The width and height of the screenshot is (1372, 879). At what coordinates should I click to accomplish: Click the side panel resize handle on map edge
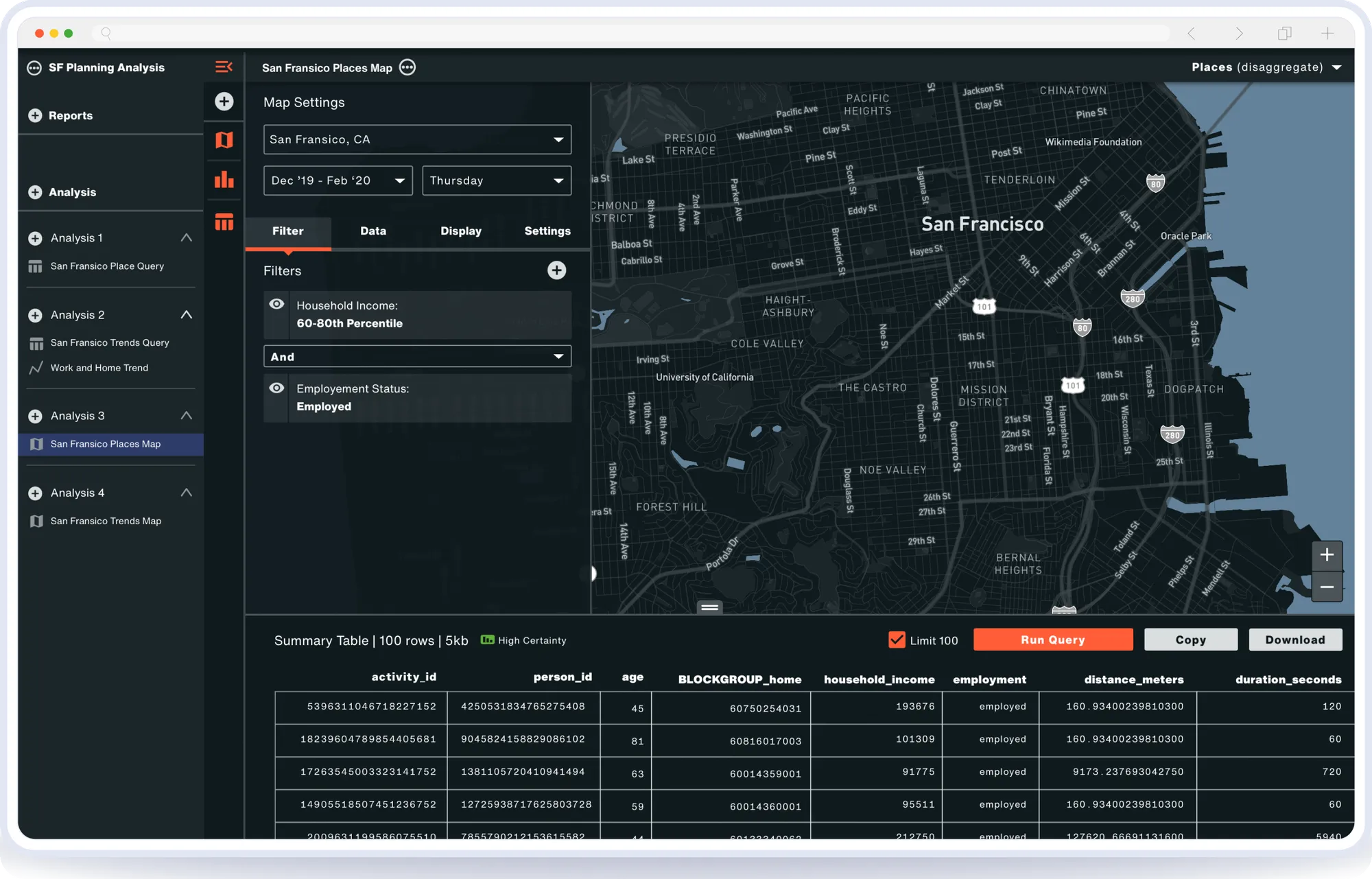(593, 574)
